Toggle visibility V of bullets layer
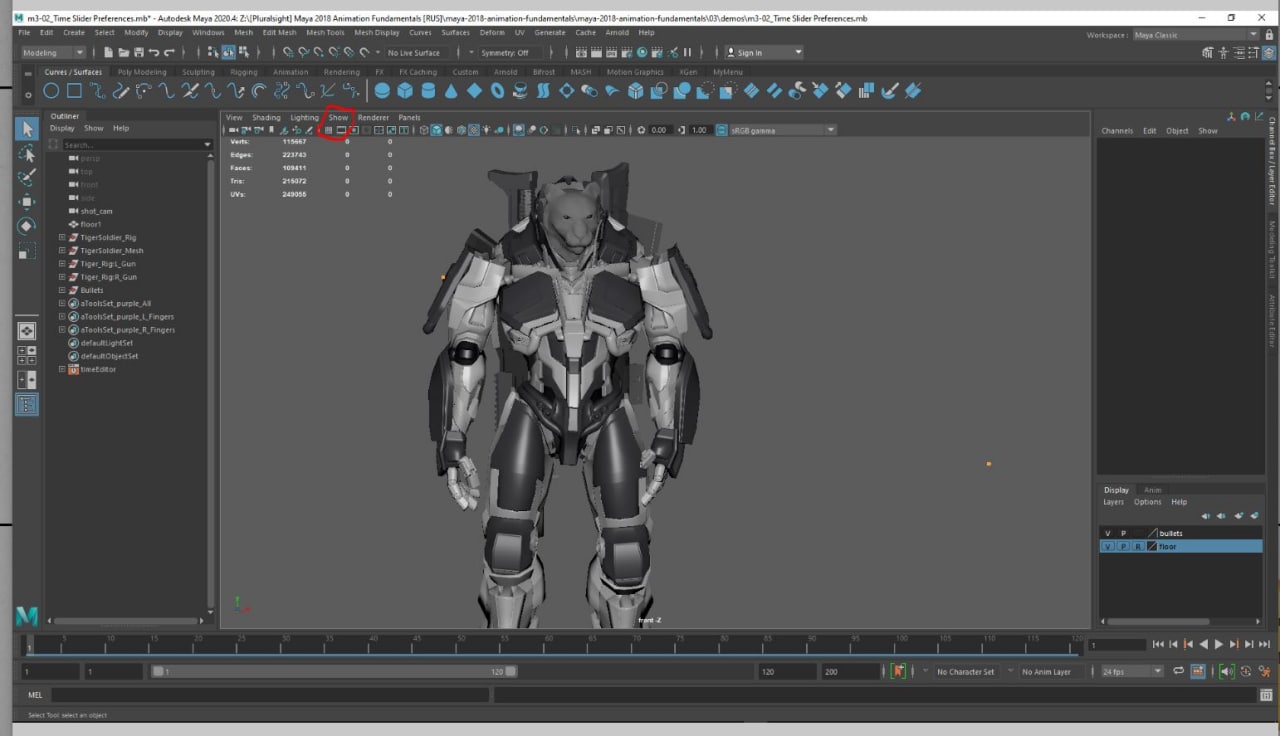This screenshot has width=1280, height=736. (1108, 533)
